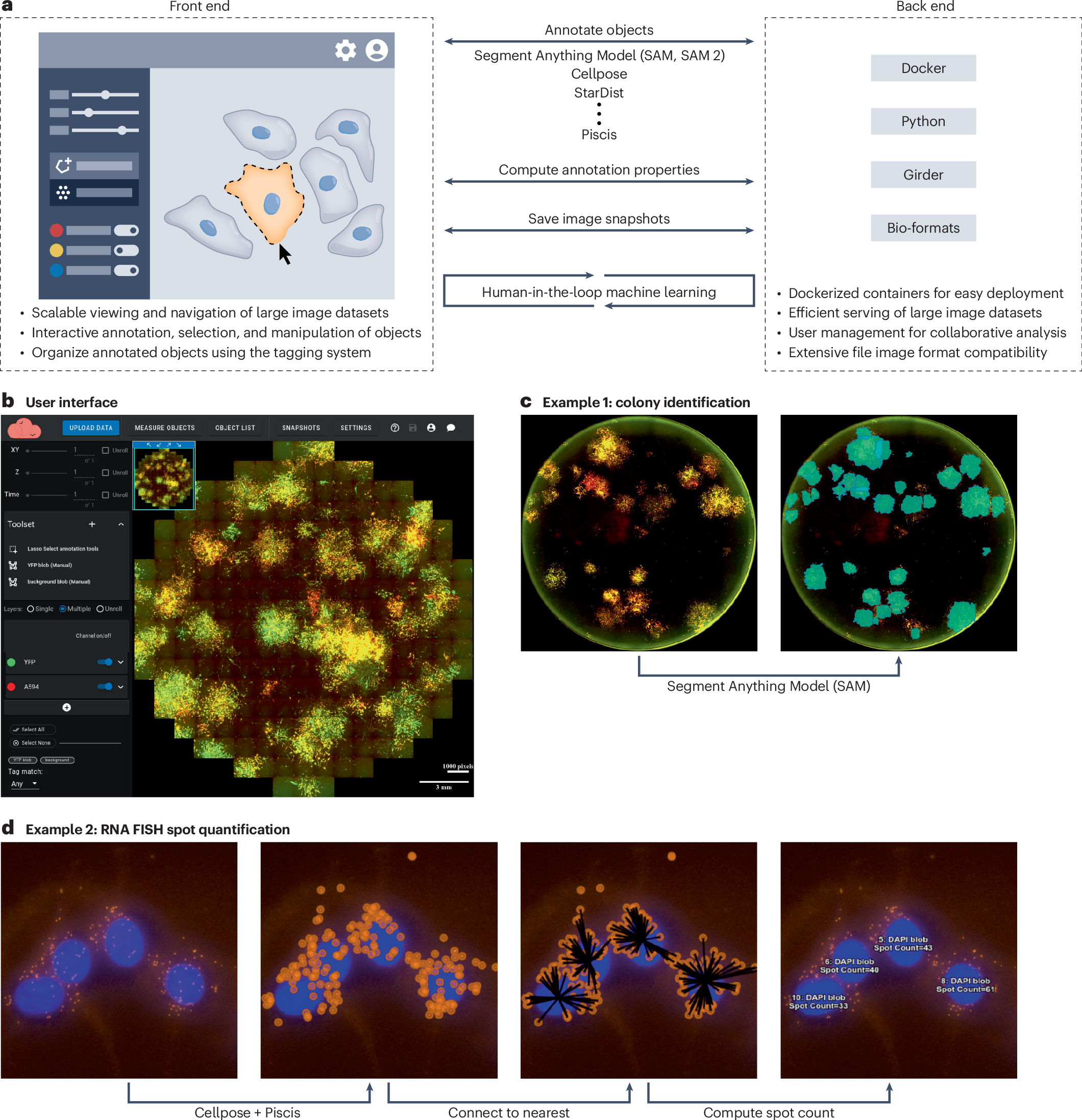Switch to the Snapshots tab

(301, 428)
